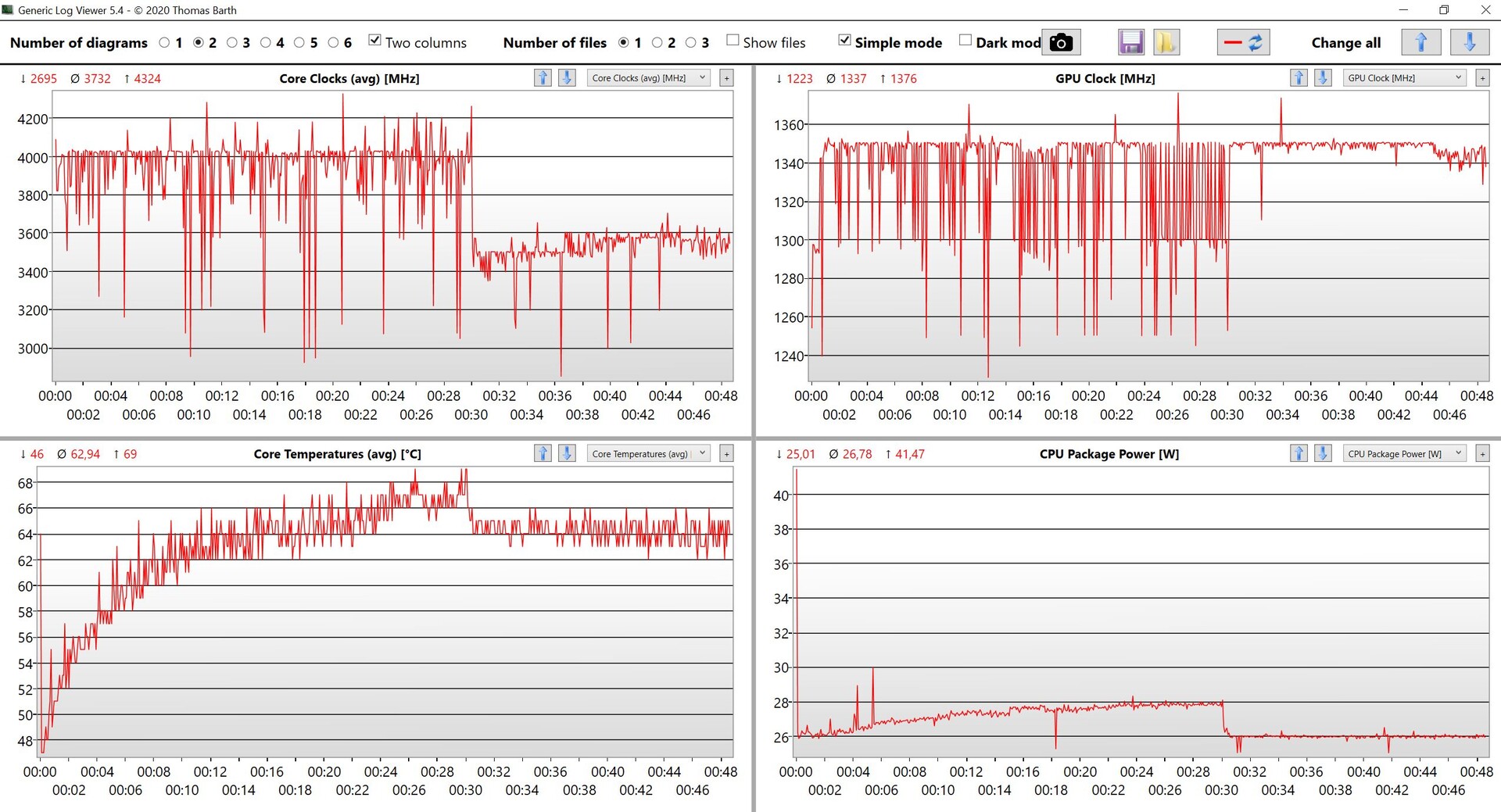
Task: Click the CPU Package Power average 26,78
Action: (x=857, y=454)
